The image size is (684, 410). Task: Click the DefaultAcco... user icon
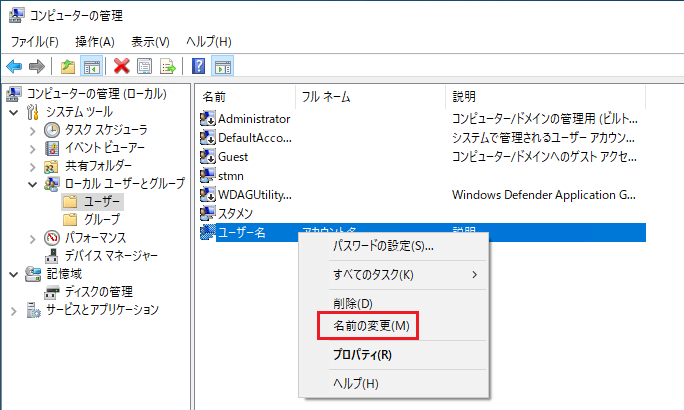tap(208, 138)
